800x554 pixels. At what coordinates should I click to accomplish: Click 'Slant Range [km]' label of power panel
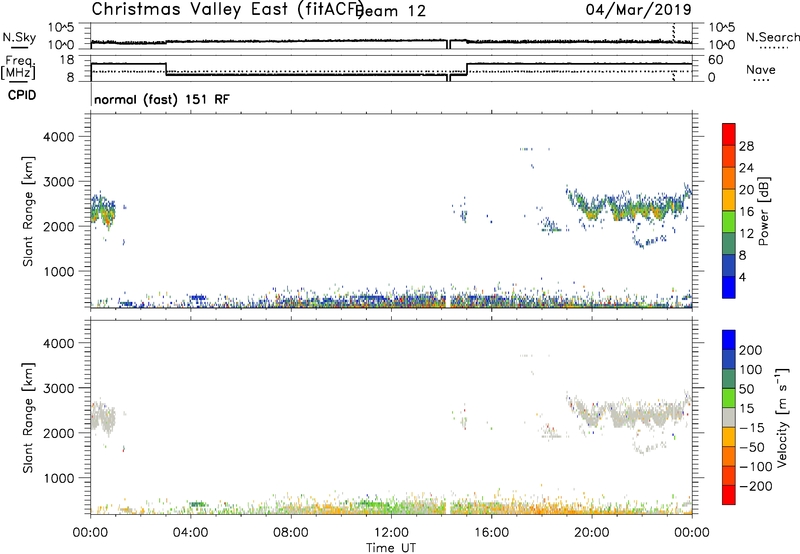pos(28,211)
